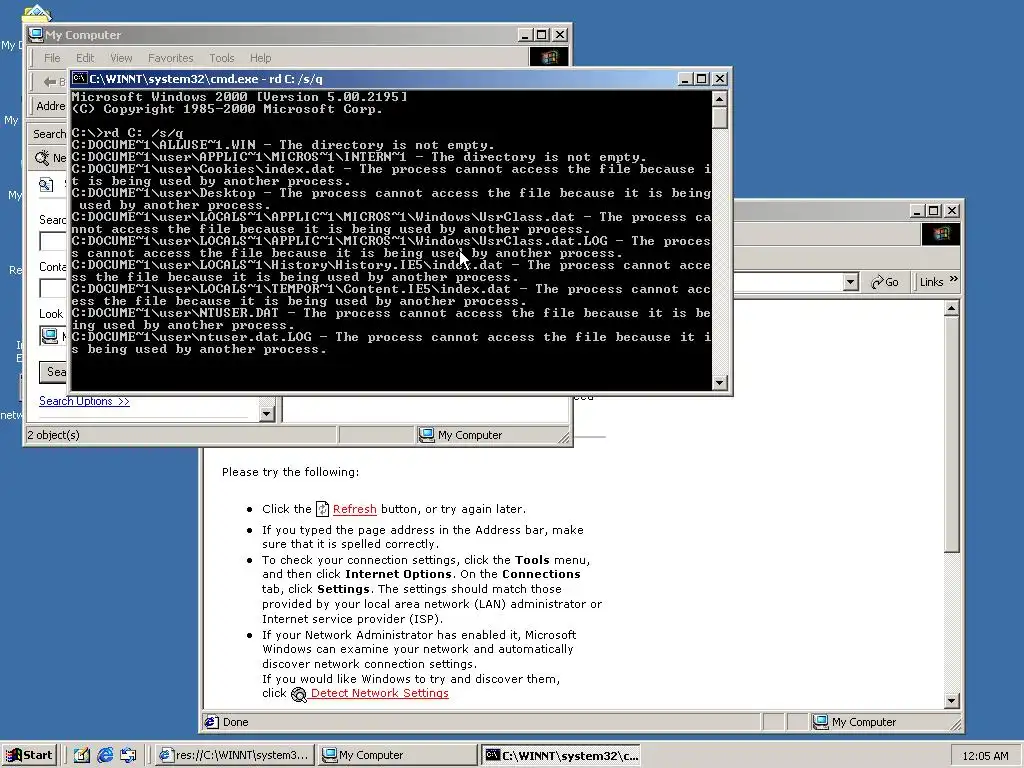Viewport: 1024px width, 768px height.
Task: Launch Internet Explorer from quick launch
Action: point(104,755)
